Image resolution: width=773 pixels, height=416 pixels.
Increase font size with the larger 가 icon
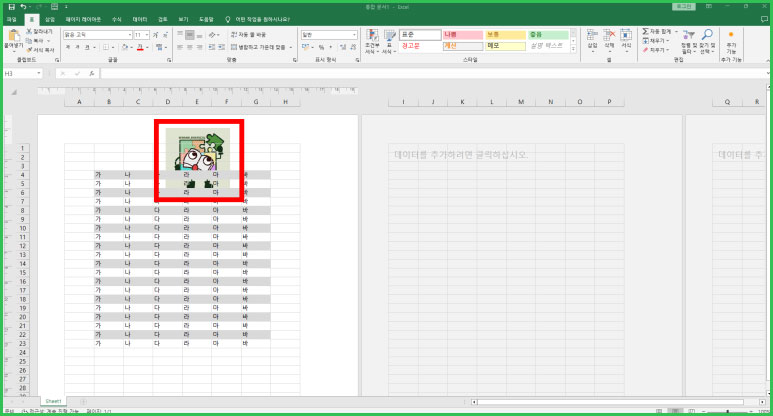click(155, 35)
